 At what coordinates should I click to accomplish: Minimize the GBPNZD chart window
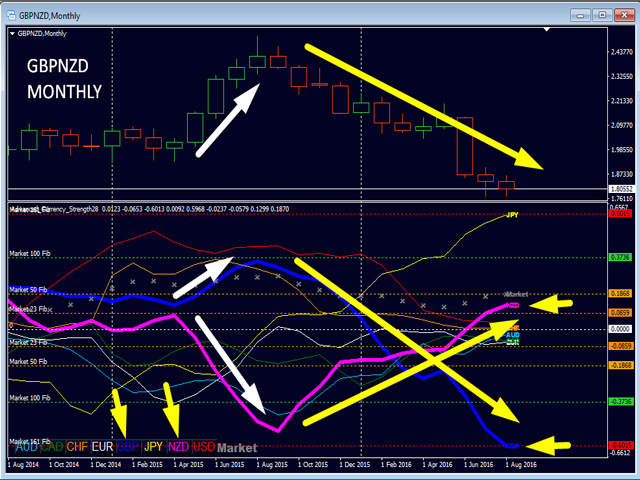580,16
